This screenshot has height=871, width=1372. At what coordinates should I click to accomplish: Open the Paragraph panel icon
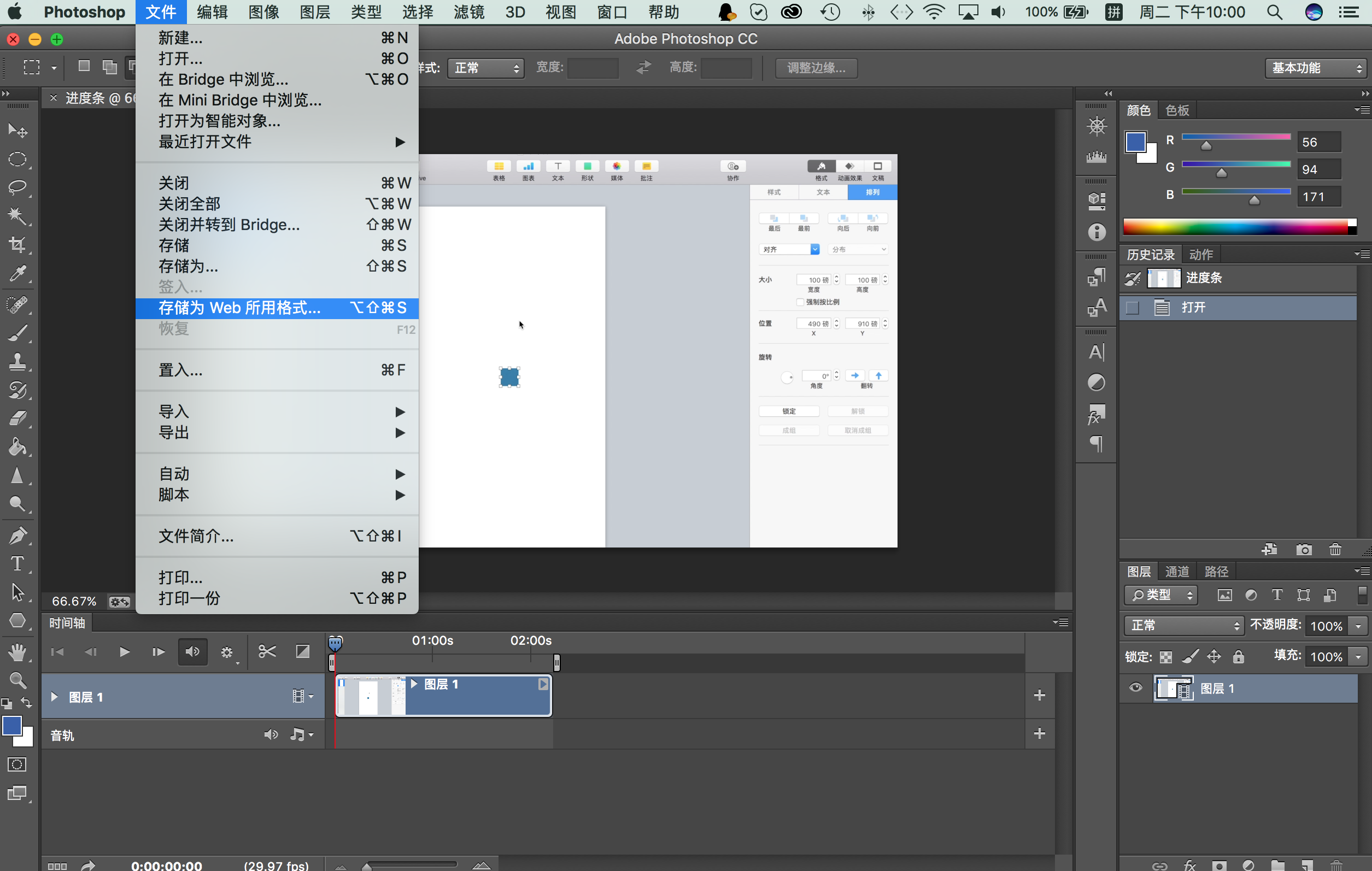tap(1096, 444)
